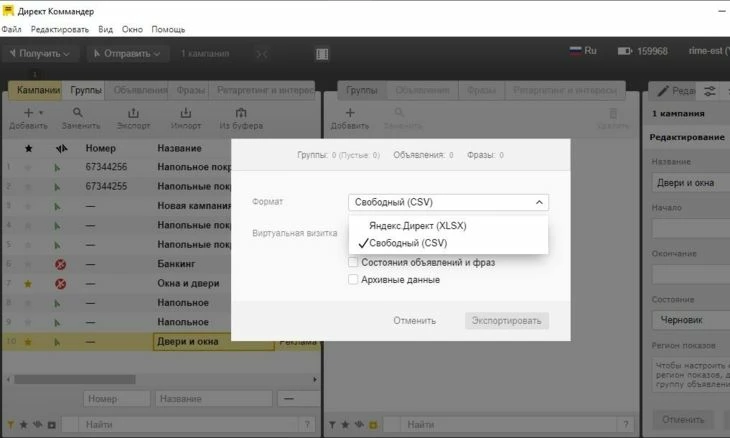Click the Заменить magnifier icon in campaigns panel

click(78, 113)
